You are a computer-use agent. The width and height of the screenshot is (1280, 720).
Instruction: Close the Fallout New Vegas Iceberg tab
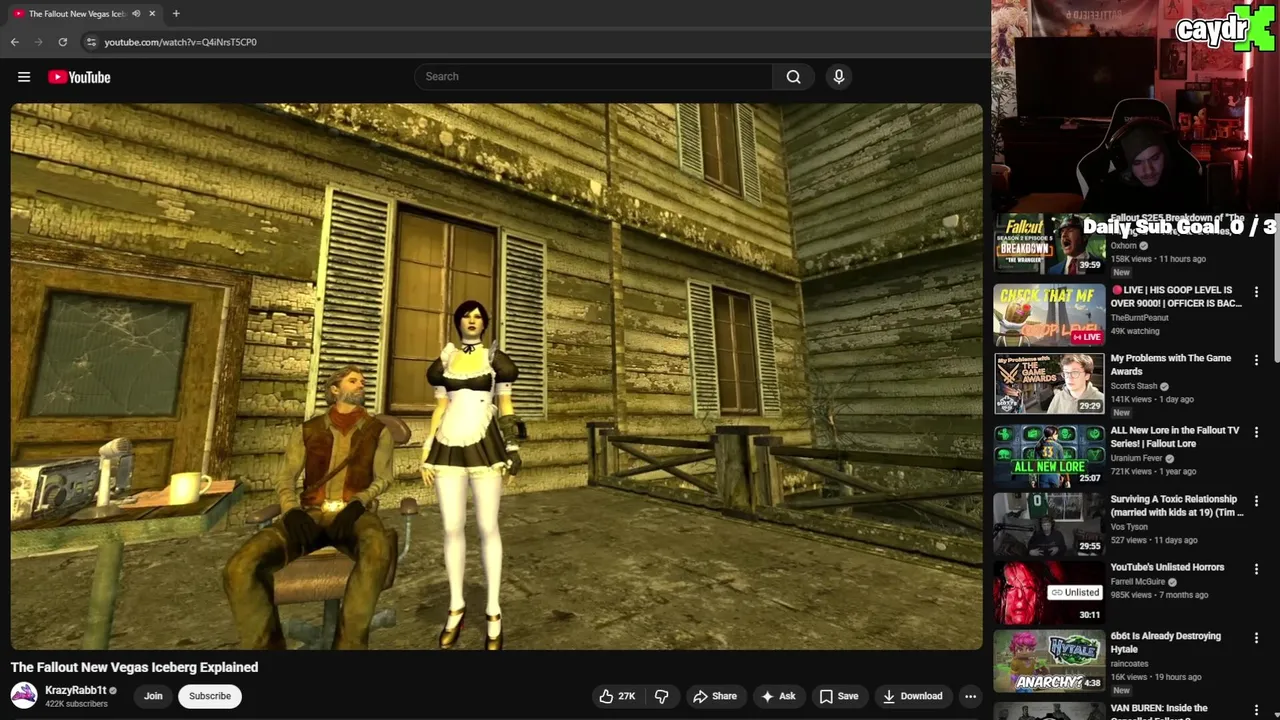point(152,14)
